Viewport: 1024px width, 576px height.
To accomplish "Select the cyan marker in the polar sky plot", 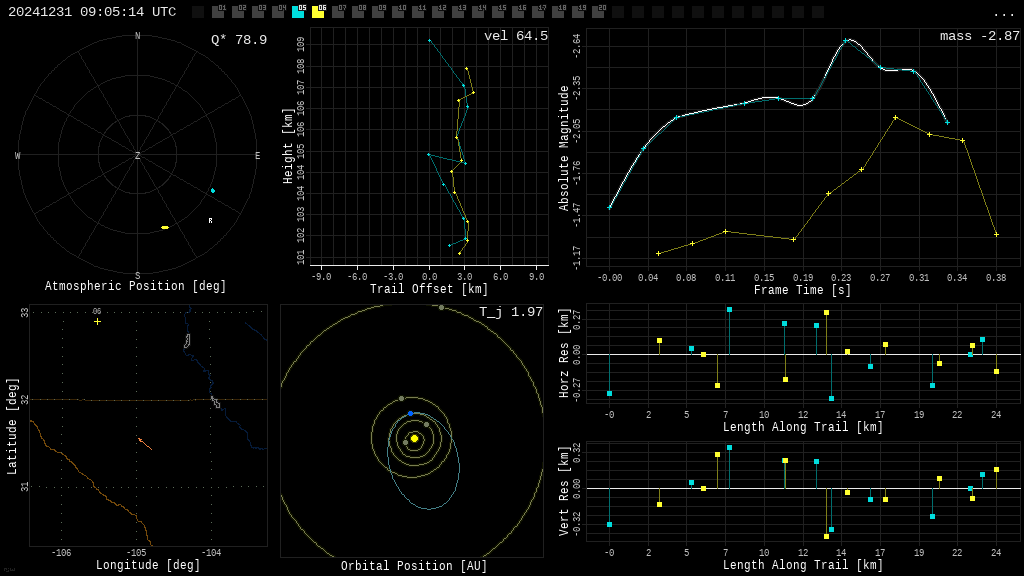I will click(x=212, y=190).
